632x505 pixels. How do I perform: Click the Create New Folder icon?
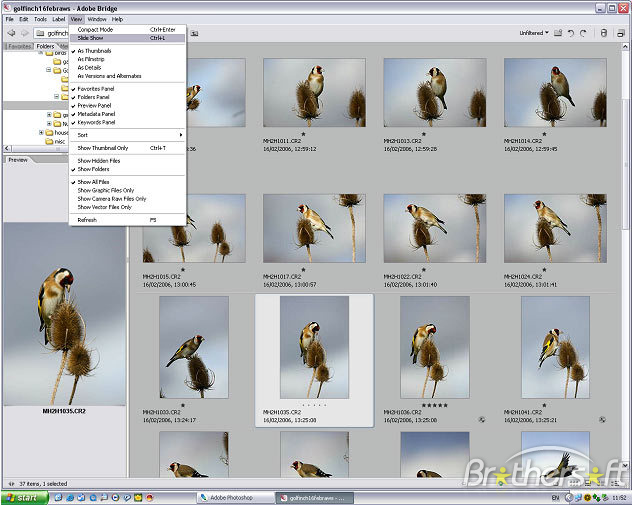[x=558, y=33]
